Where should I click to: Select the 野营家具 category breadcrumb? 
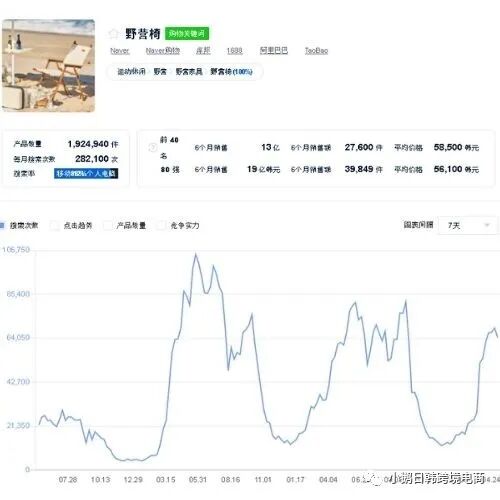[189, 72]
